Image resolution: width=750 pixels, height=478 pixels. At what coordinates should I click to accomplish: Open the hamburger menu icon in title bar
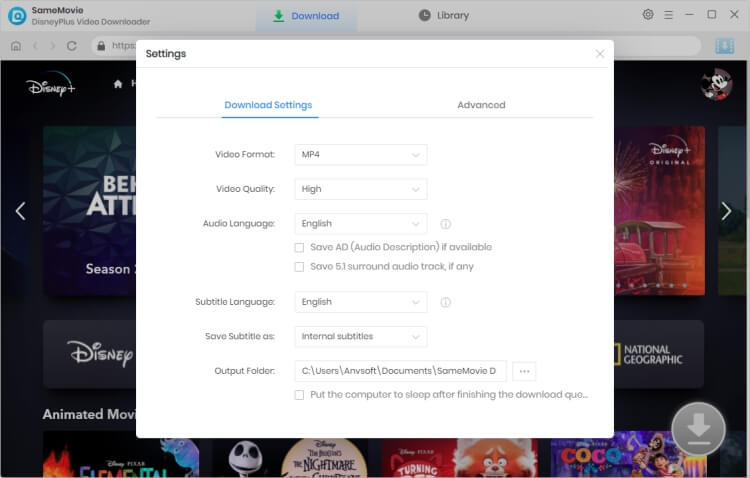pyautogui.click(x=668, y=15)
